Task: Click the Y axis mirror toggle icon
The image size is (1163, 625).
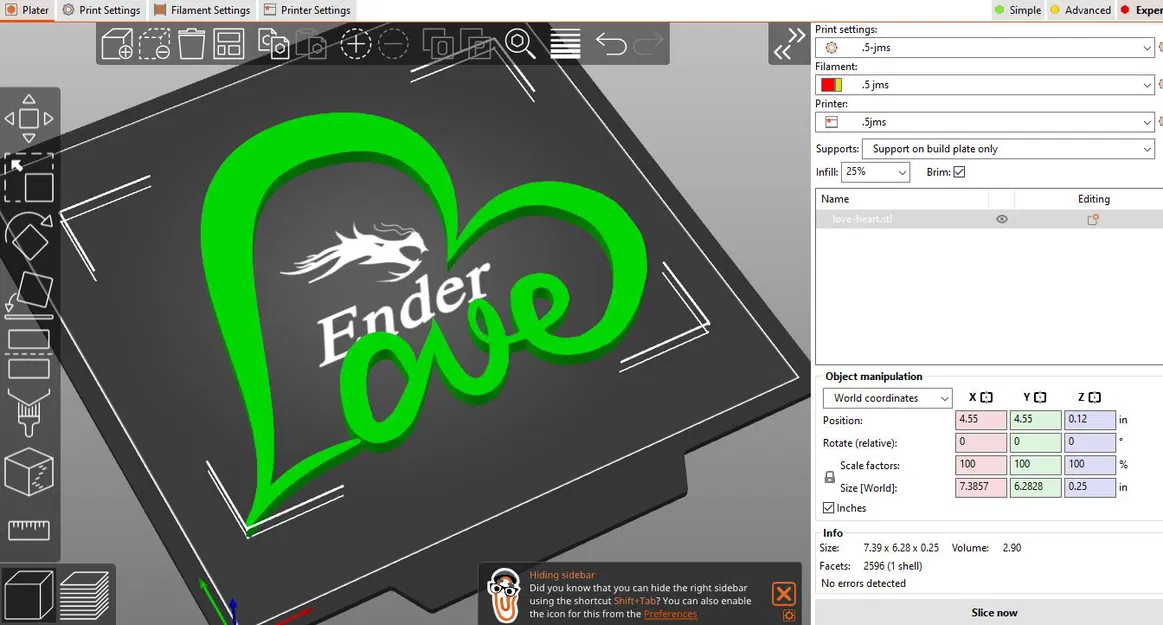Action: click(x=1041, y=397)
